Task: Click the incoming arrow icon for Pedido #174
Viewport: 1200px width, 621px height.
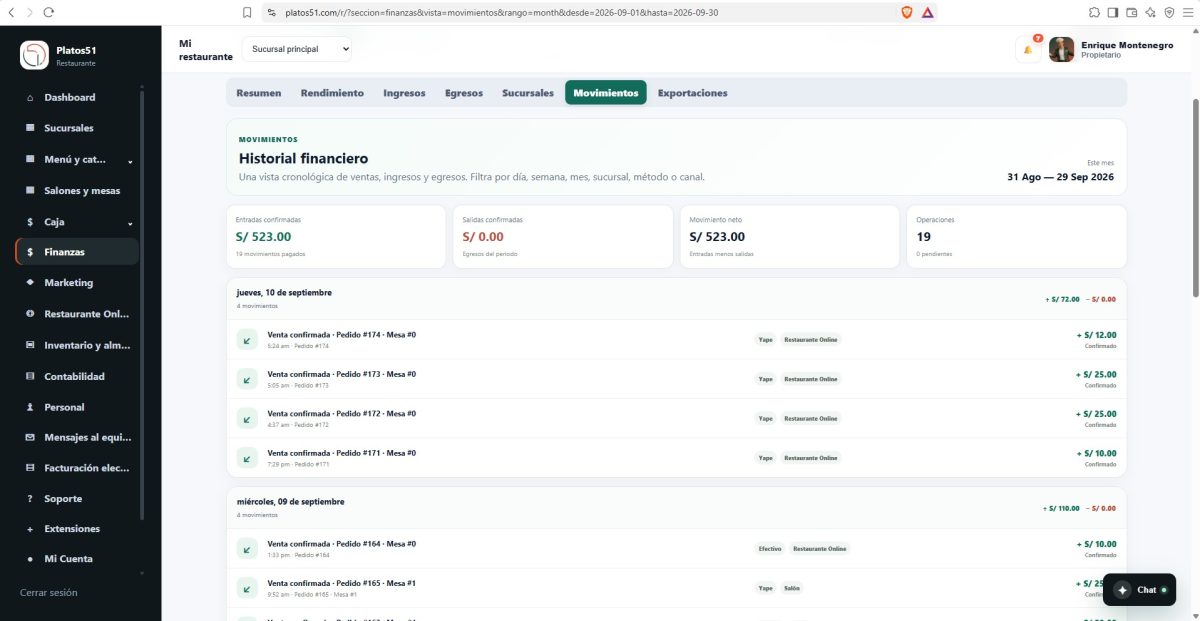Action: [247, 340]
